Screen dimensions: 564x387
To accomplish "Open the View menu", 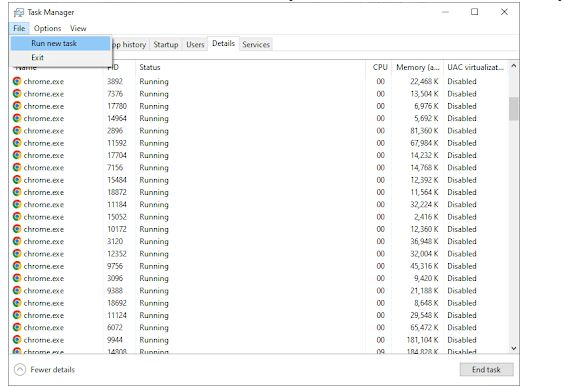I will (x=78, y=28).
